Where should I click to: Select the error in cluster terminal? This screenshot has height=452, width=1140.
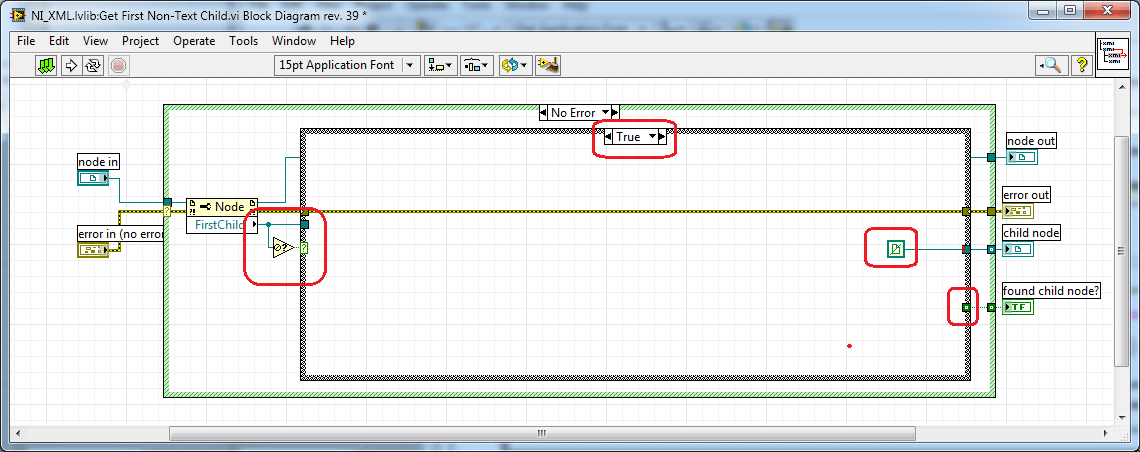click(x=92, y=250)
